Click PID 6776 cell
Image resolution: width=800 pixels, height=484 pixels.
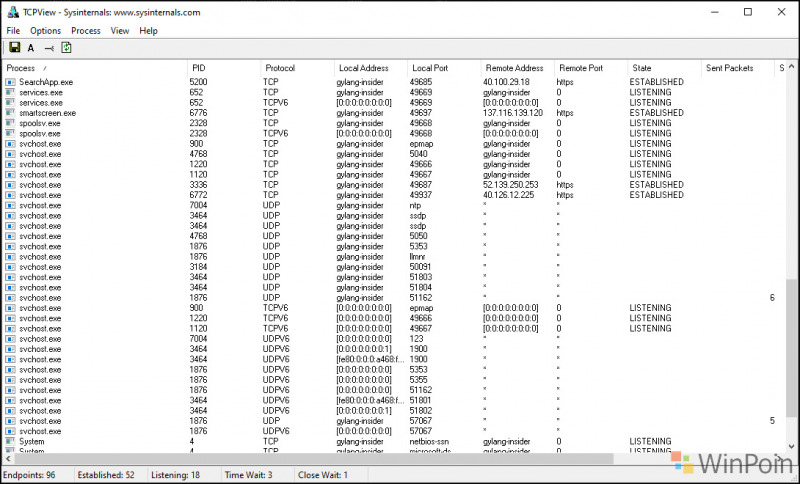point(198,113)
